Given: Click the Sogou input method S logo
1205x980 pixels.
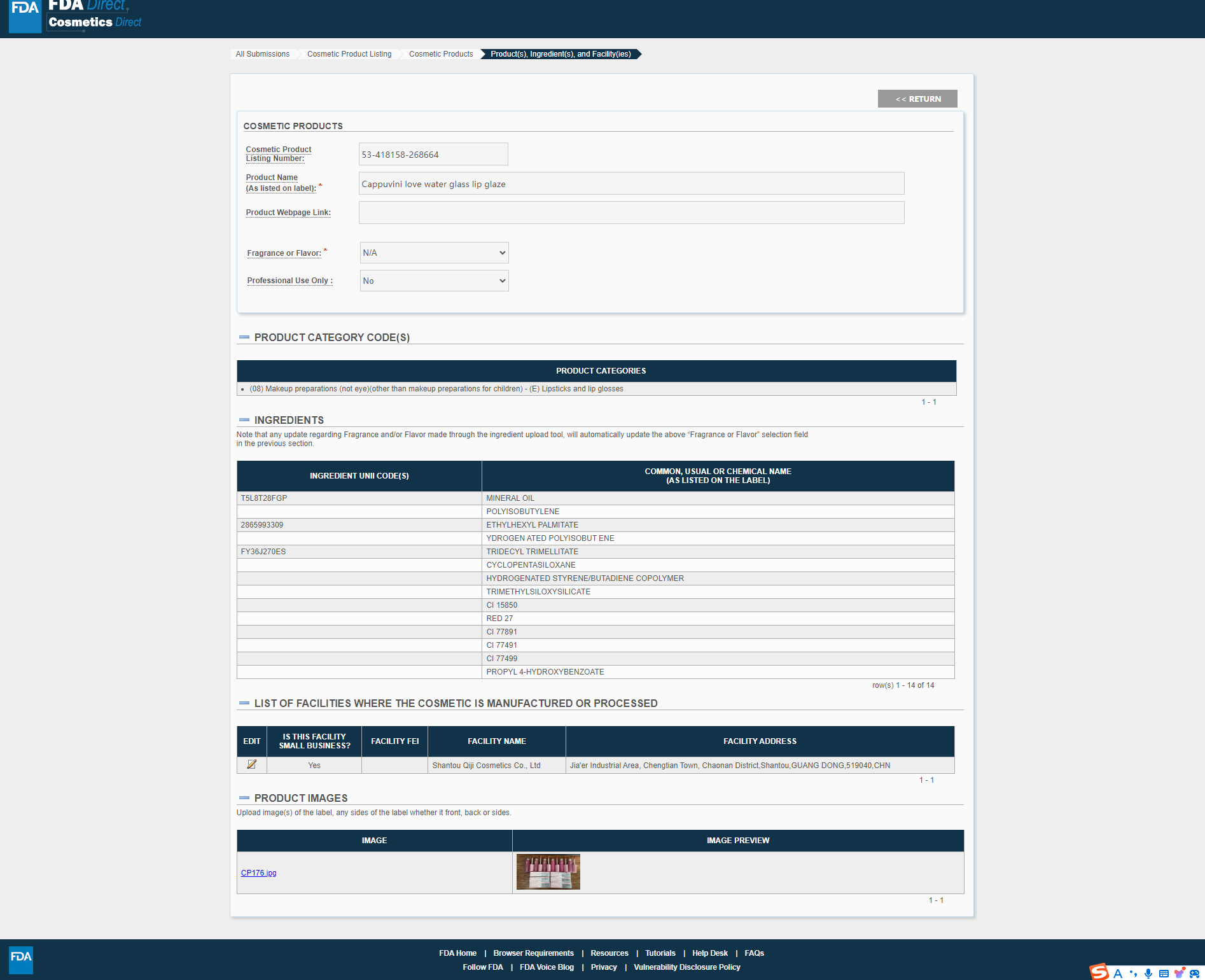Looking at the screenshot, I should pos(1099,972).
